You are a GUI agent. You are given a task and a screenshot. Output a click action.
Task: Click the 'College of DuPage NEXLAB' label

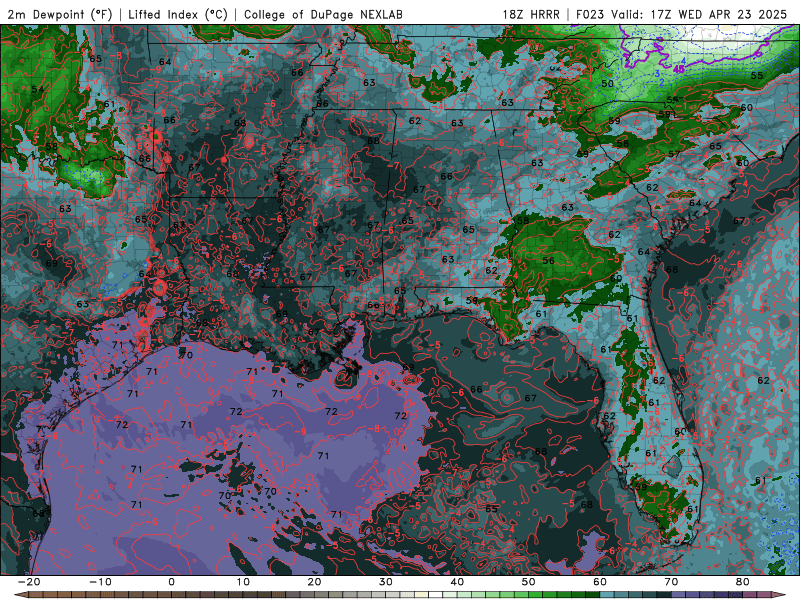[323, 14]
